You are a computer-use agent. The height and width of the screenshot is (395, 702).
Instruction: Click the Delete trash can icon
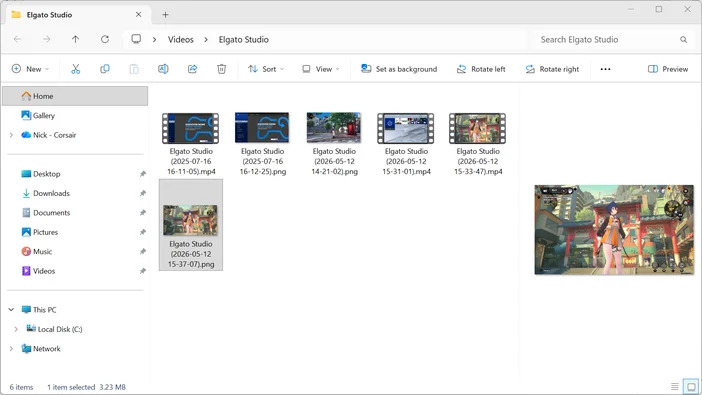(222, 69)
